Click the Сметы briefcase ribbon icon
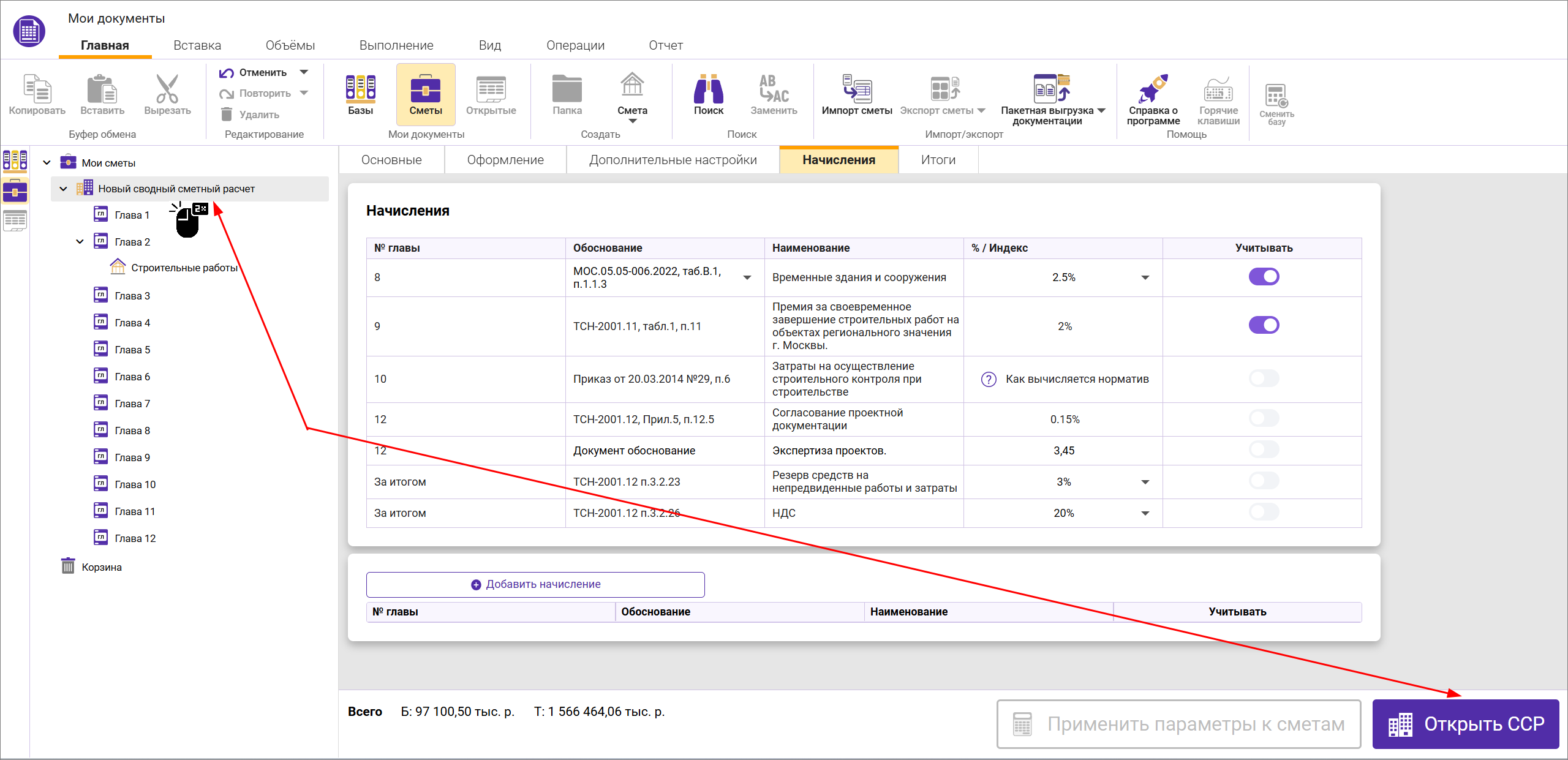 [425, 89]
